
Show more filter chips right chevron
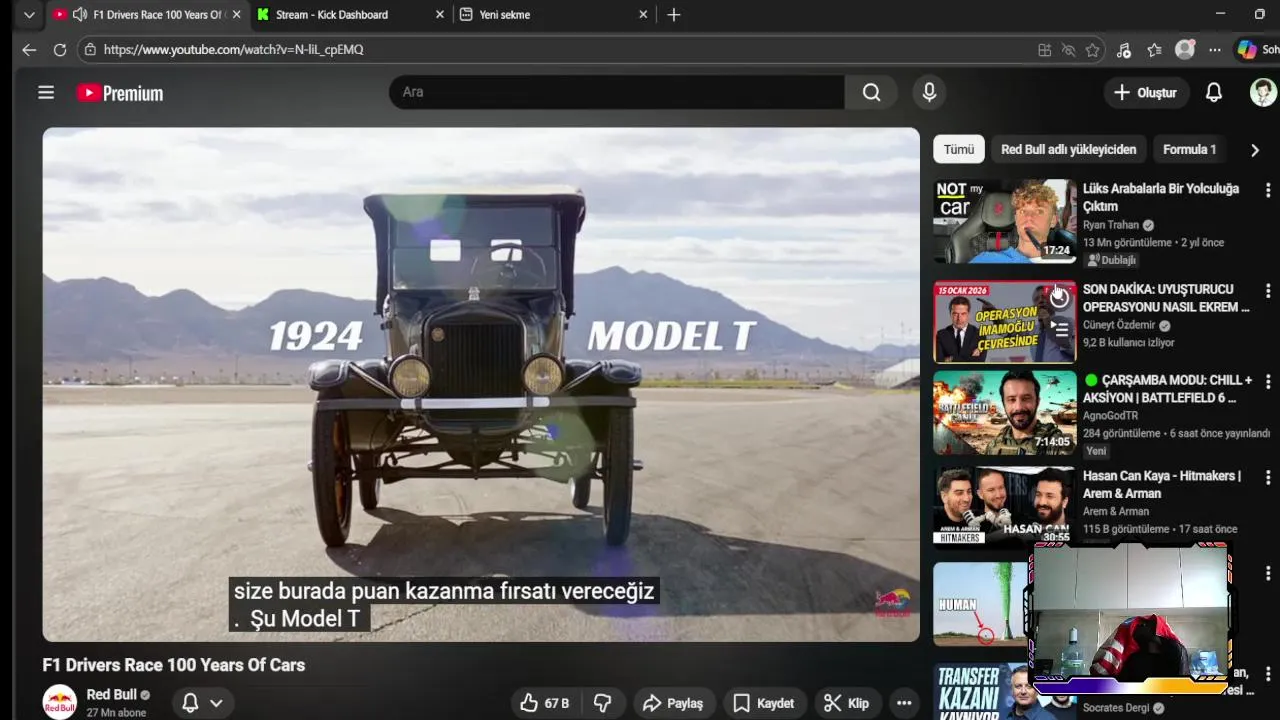tap(1254, 150)
